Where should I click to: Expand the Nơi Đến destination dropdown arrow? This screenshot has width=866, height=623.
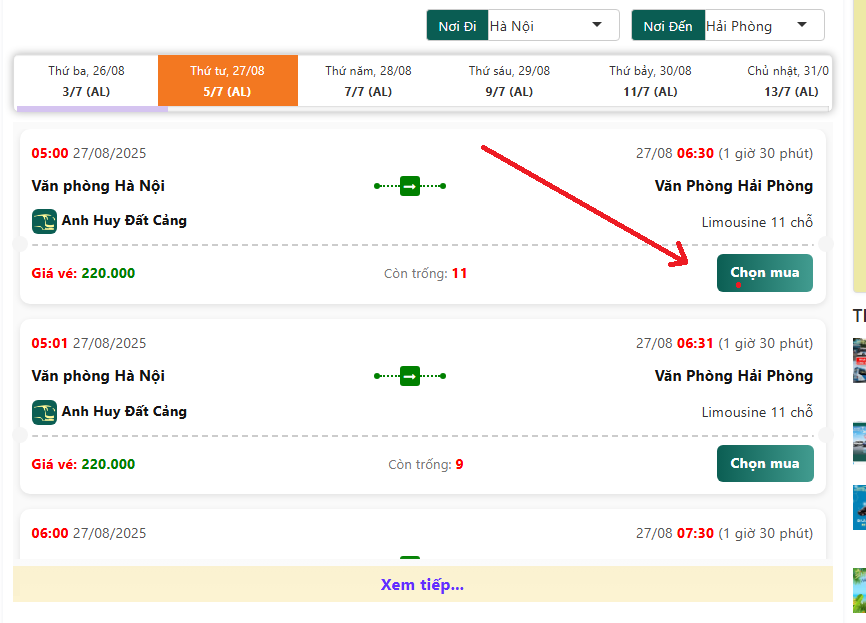click(802, 25)
